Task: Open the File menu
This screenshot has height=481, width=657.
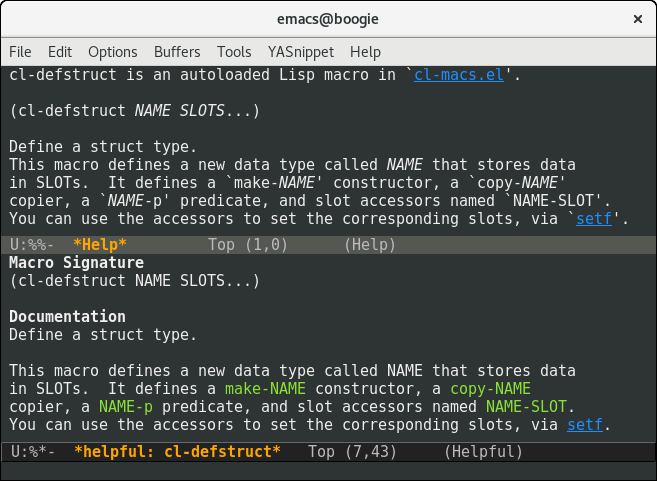Action: click(20, 52)
